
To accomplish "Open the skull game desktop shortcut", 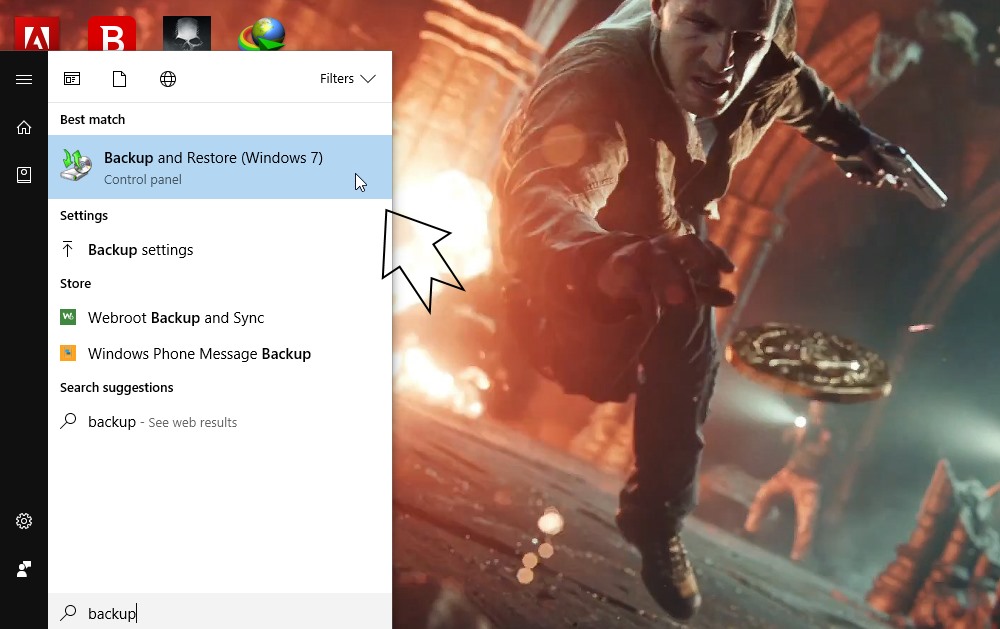I will pos(187,34).
